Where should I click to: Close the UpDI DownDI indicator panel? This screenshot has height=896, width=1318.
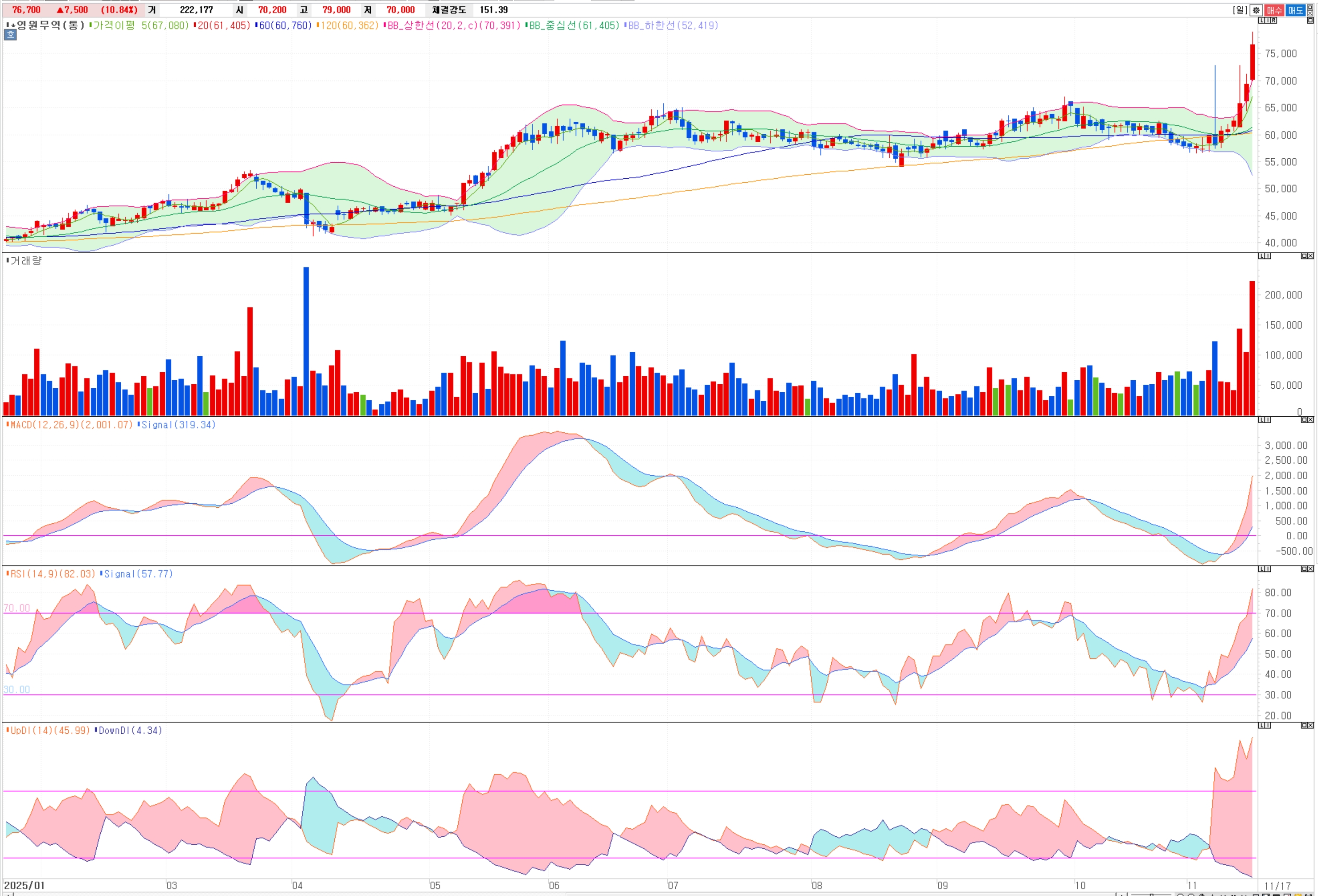(1310, 725)
